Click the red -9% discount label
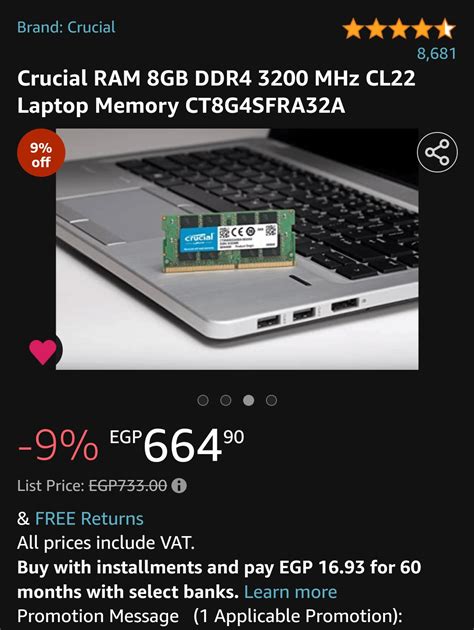 click(58, 446)
